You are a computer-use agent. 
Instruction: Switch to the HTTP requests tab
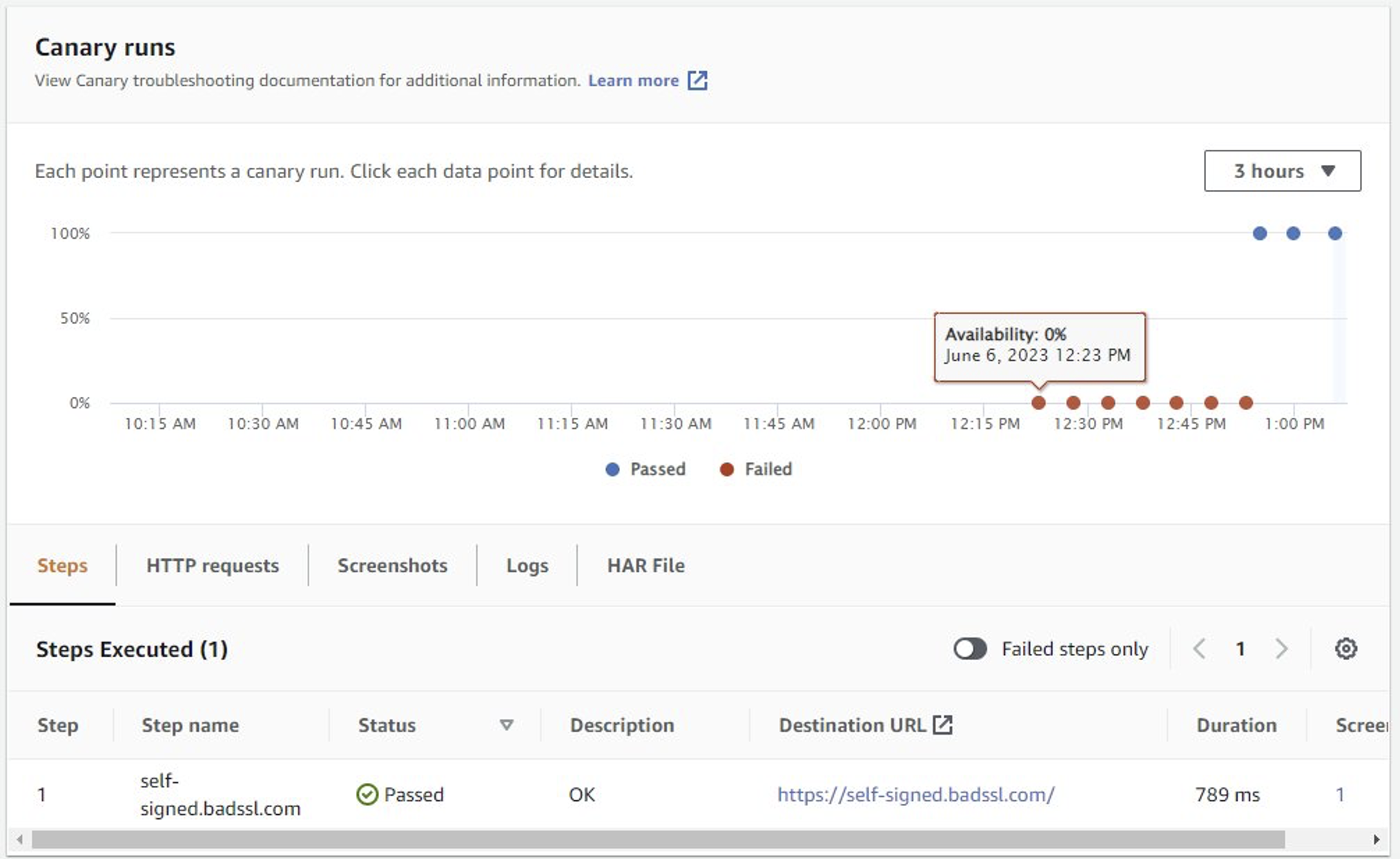click(211, 566)
